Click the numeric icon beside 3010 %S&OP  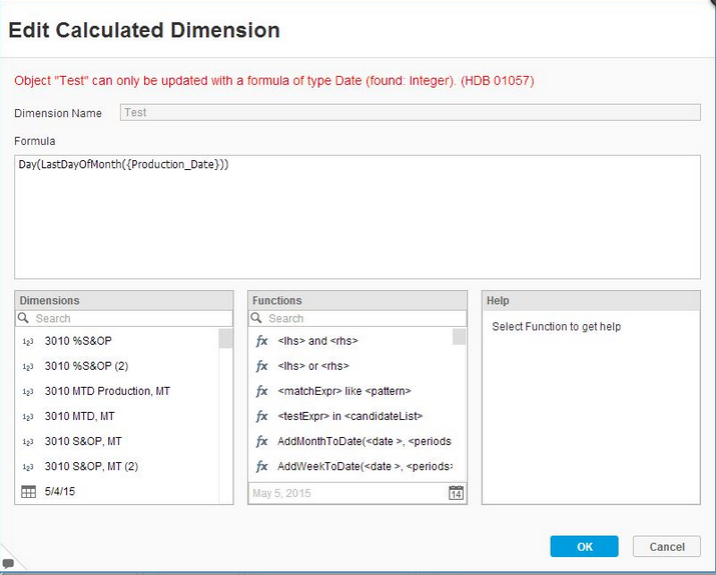(x=28, y=342)
